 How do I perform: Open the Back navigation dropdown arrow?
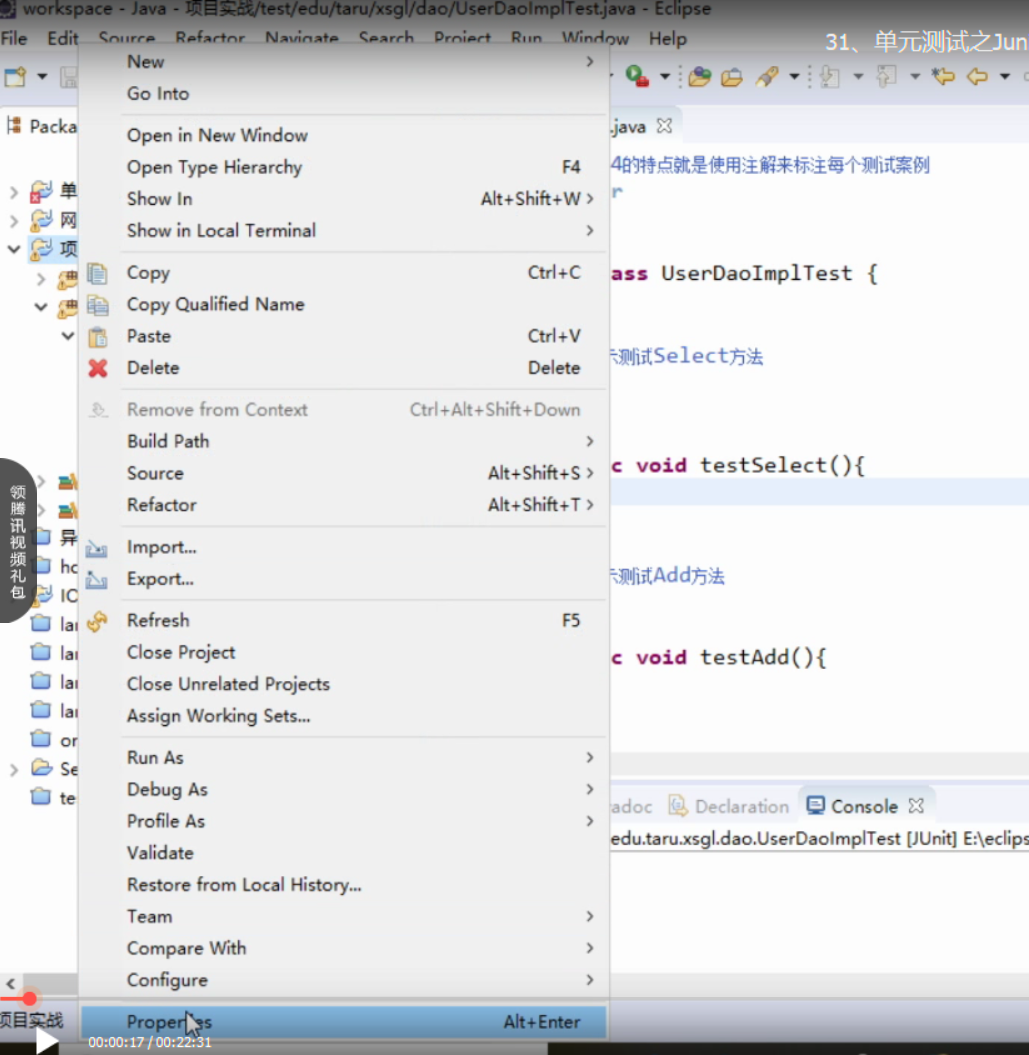[1005, 77]
